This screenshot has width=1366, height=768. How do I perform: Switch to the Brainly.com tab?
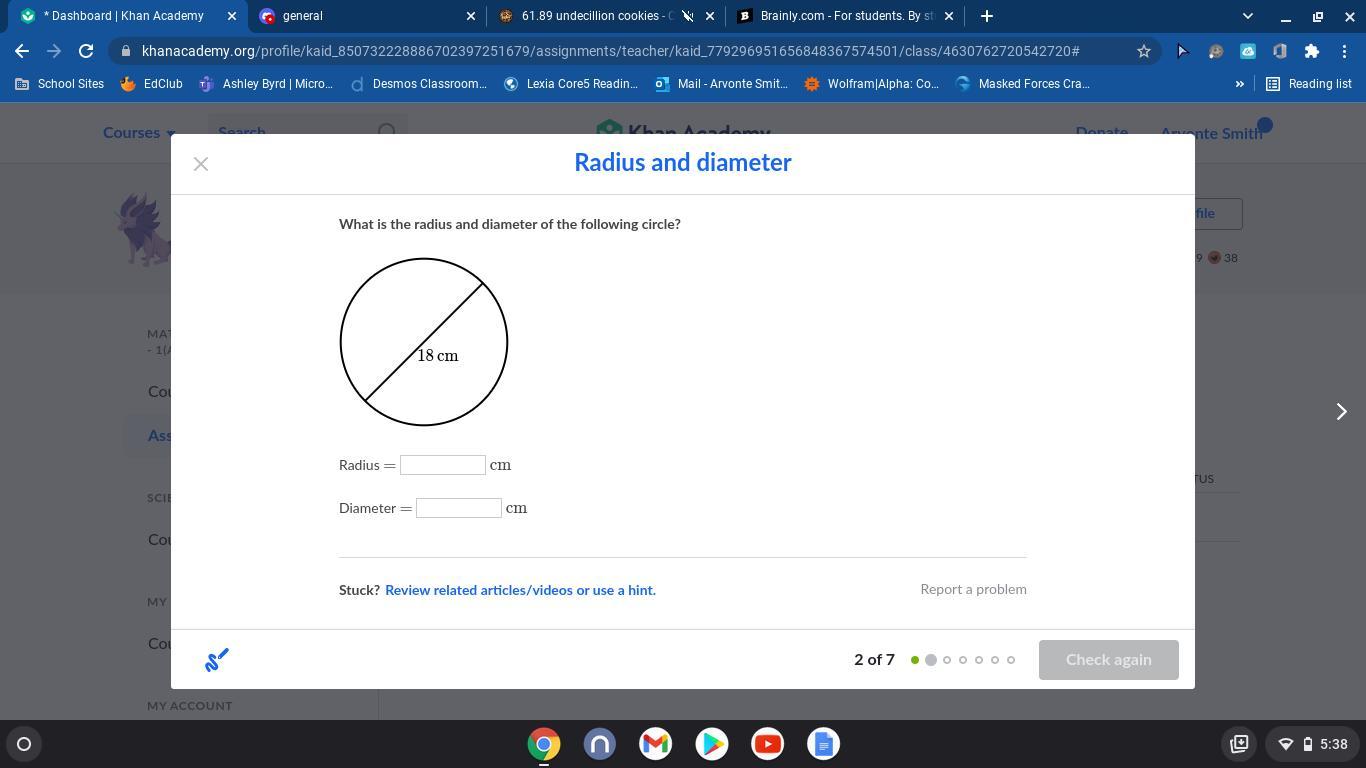click(846, 16)
